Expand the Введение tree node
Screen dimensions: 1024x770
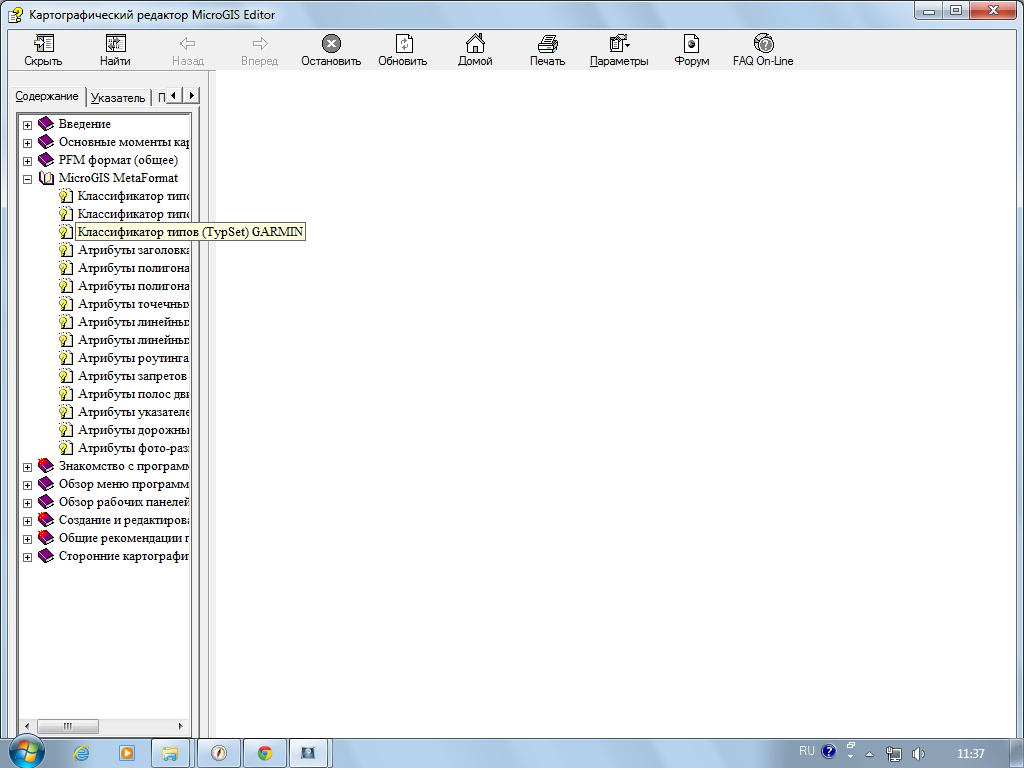[28, 125]
